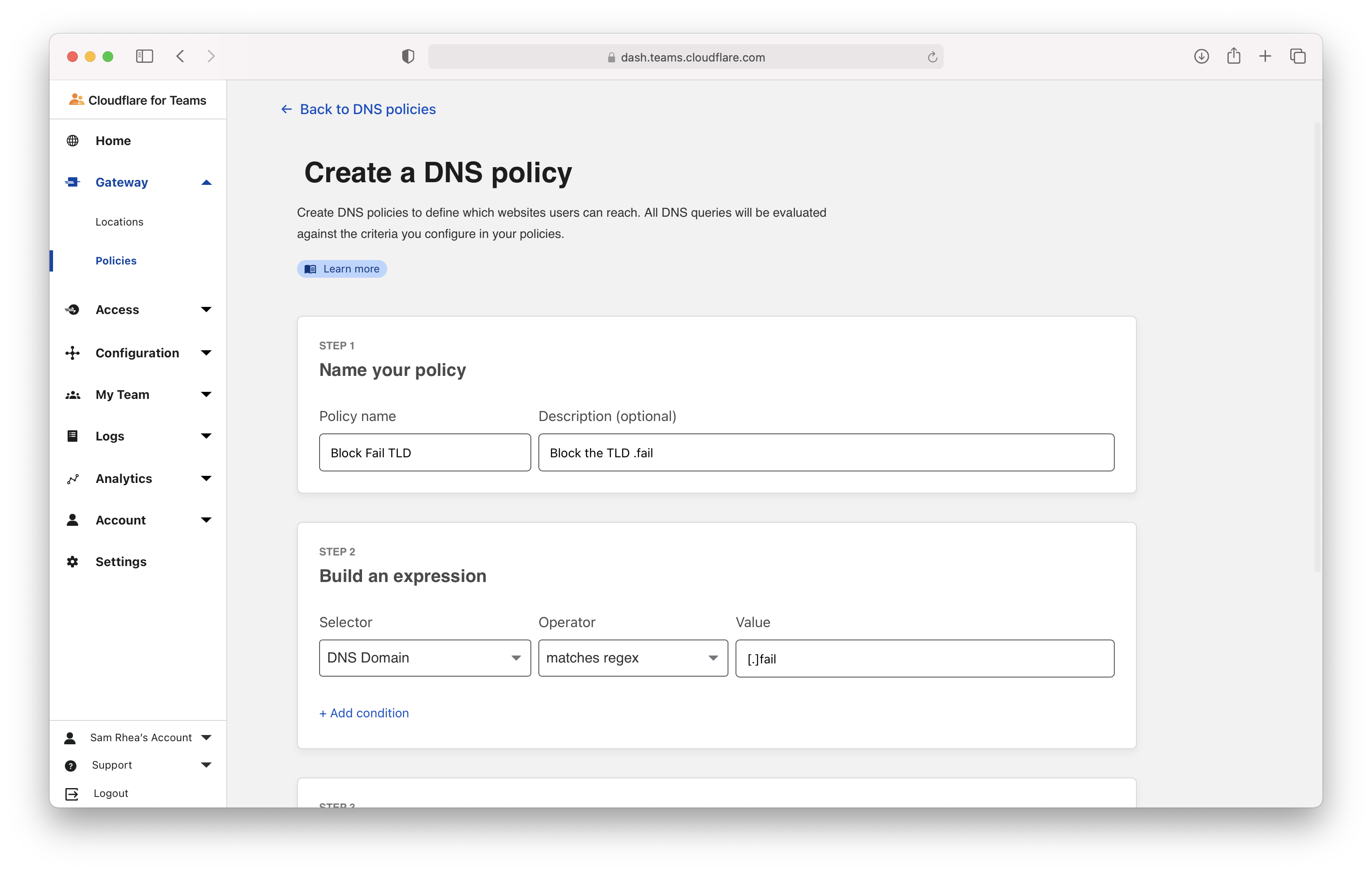1372x873 pixels.
Task: Click the Learn more button
Action: (342, 268)
